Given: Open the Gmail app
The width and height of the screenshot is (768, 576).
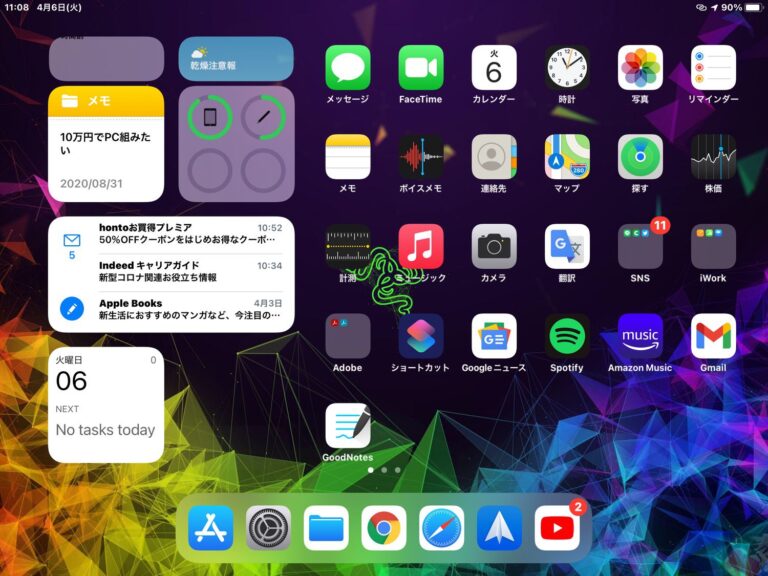Looking at the screenshot, I should pos(713,336).
